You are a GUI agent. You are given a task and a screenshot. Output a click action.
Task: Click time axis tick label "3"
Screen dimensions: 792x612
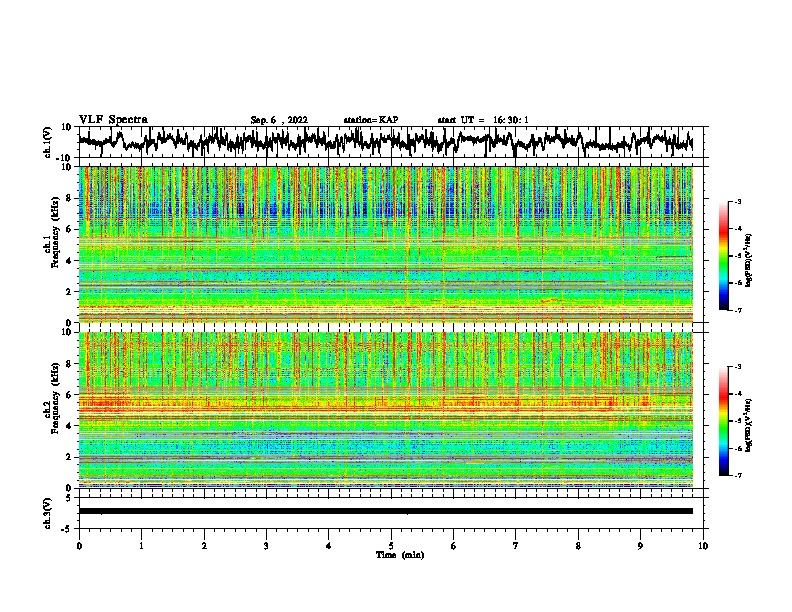point(266,546)
